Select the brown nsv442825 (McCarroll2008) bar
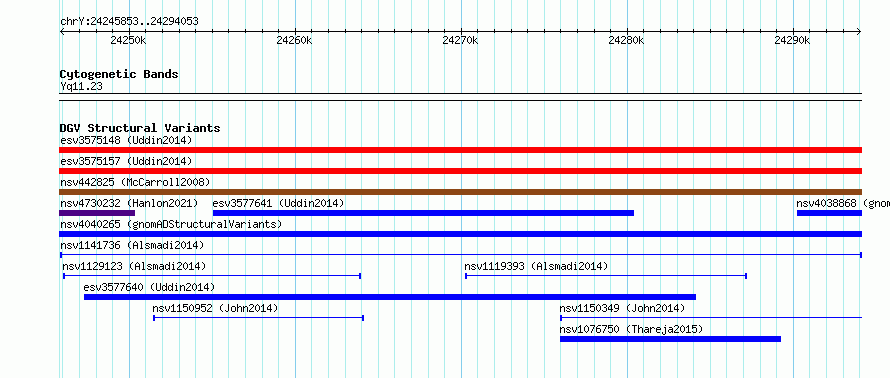Image resolution: width=890 pixels, height=378 pixels. (460, 192)
